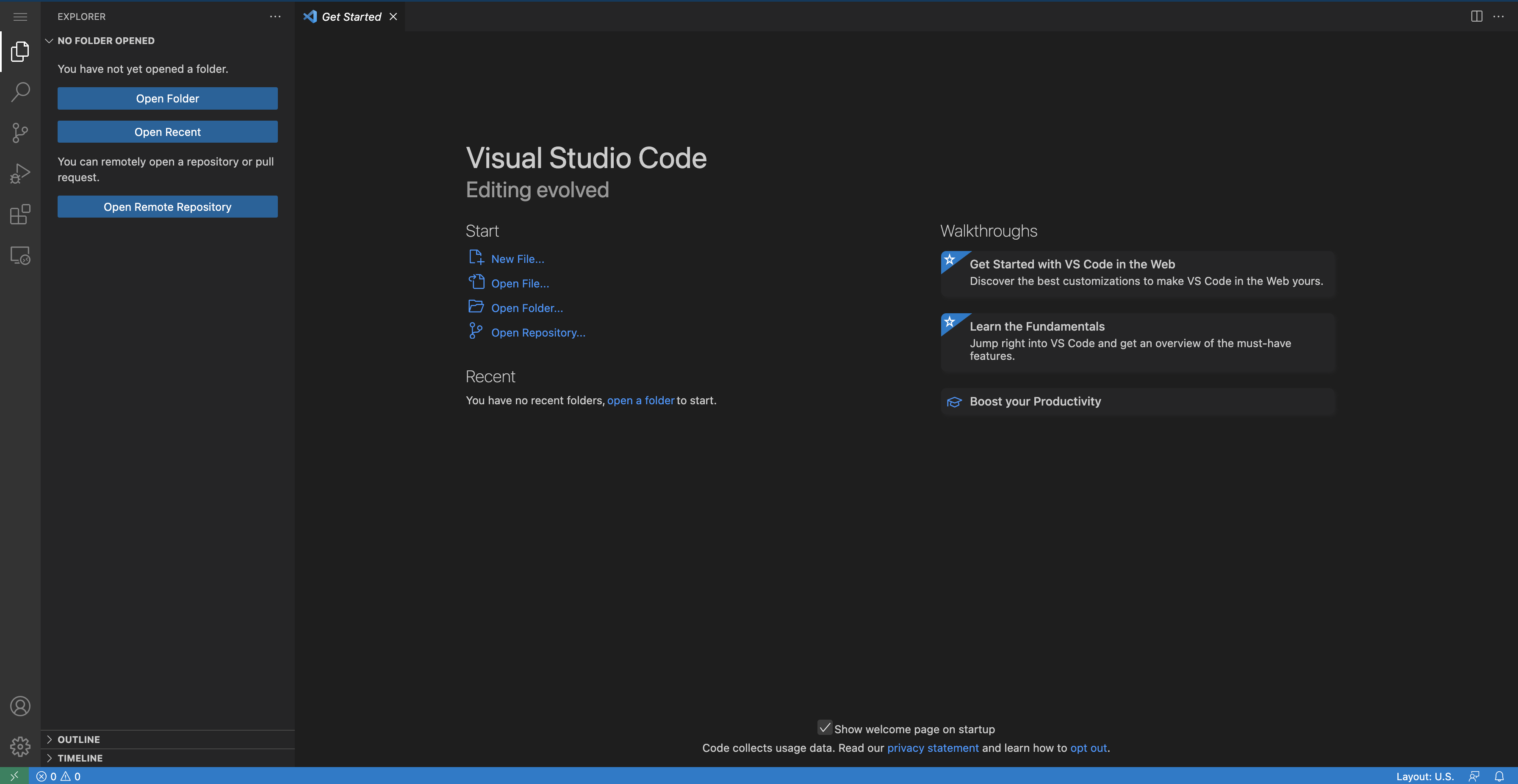Open the Accounts menu icon
The image size is (1518, 784).
(x=20, y=706)
